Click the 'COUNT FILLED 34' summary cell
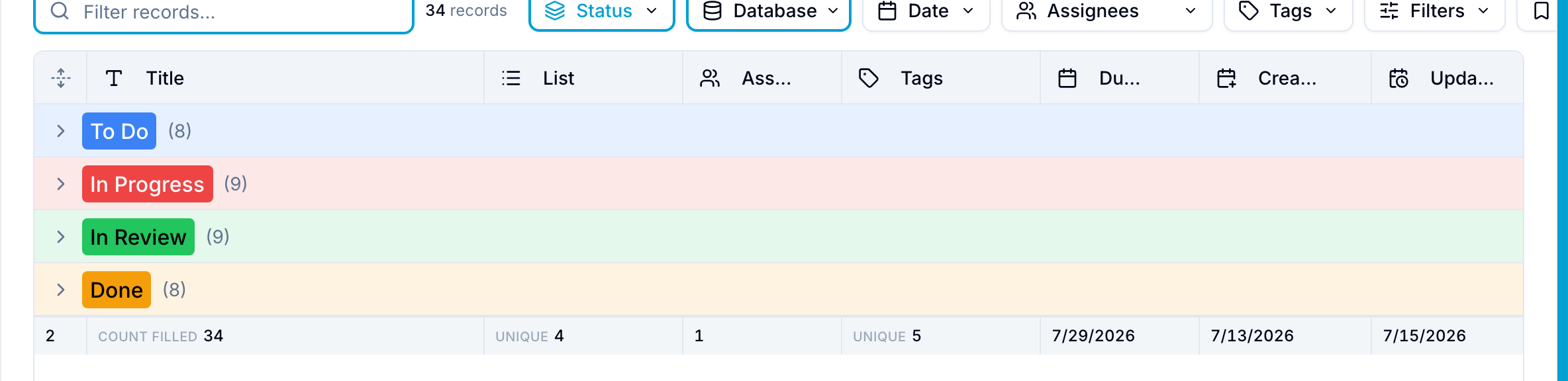The height and width of the screenshot is (381, 1568). coord(285,336)
